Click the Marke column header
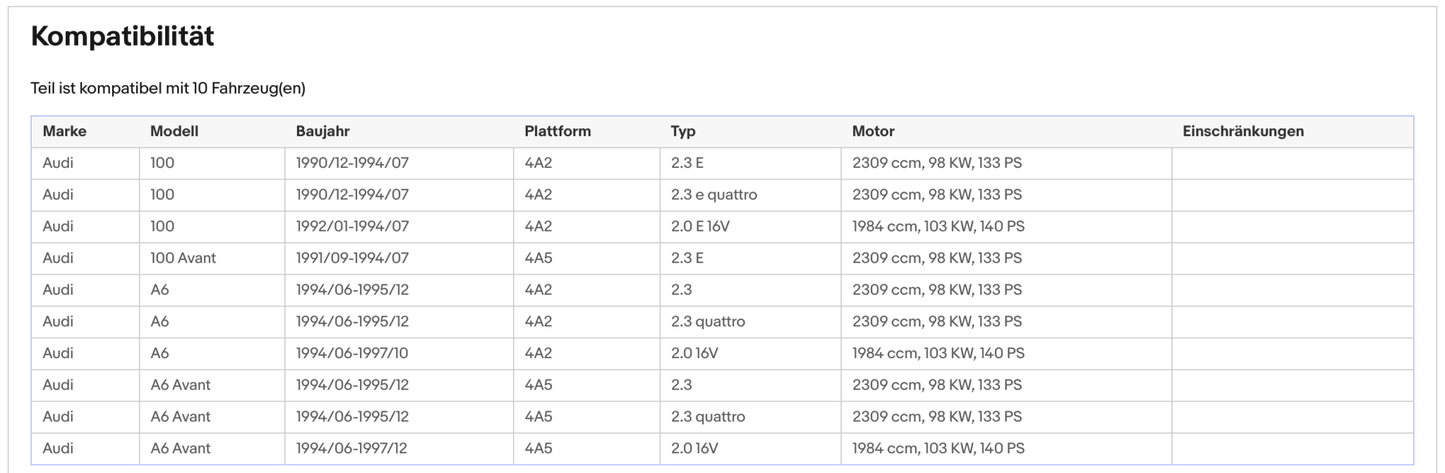Screen dimensions: 1445x473 pos(65,131)
